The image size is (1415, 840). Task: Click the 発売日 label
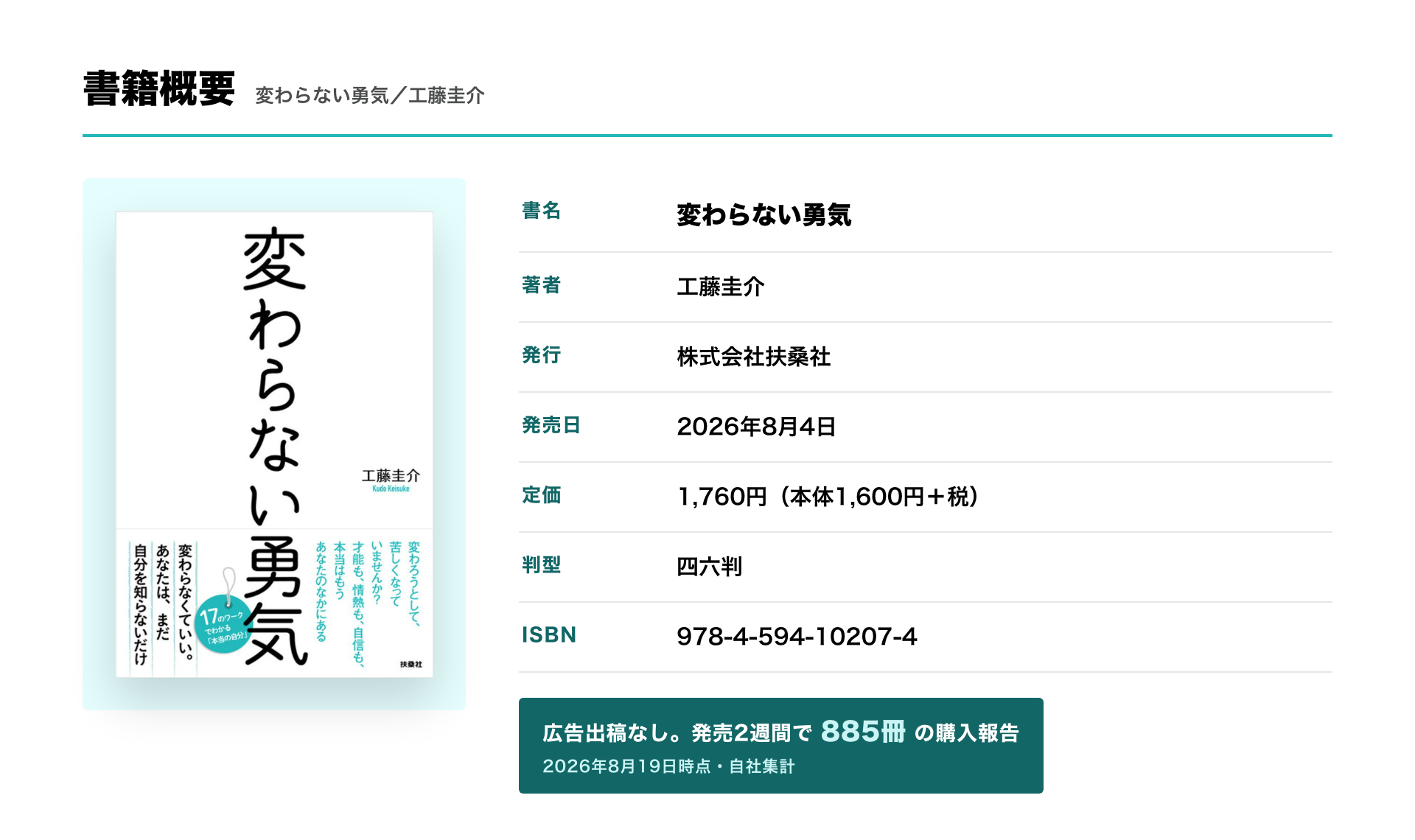tap(551, 425)
